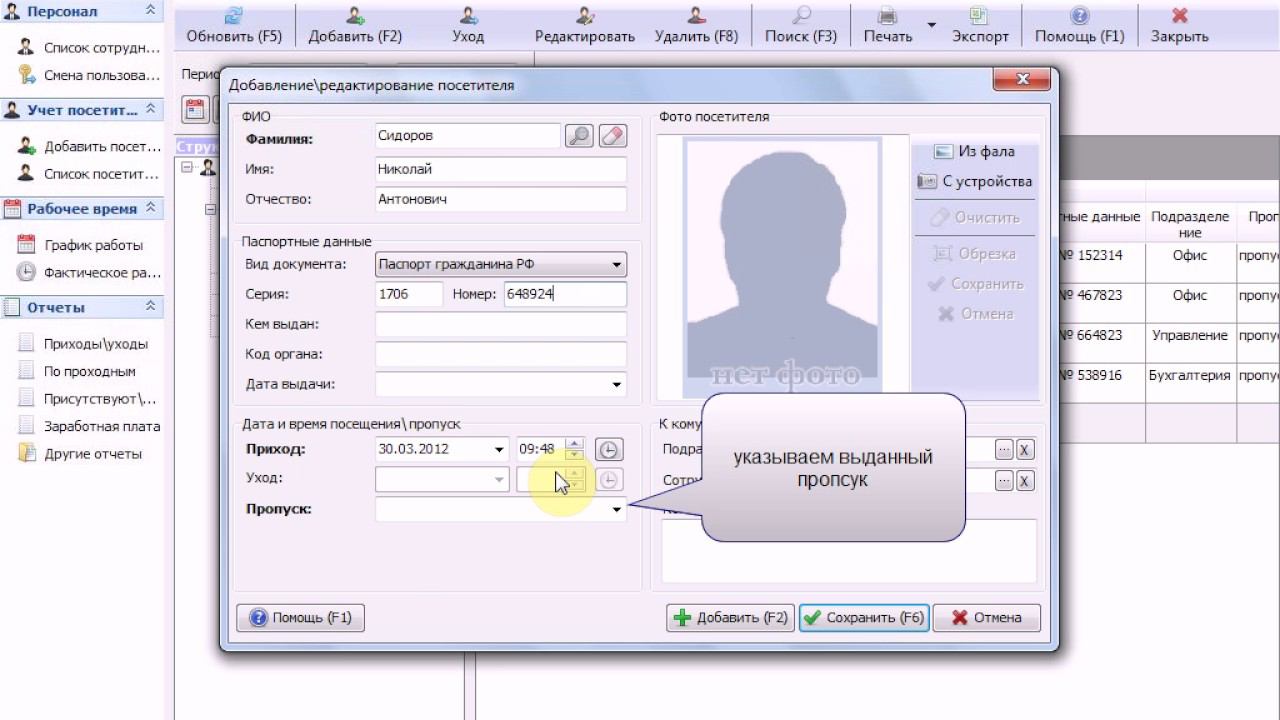This screenshot has width=1280, height=720.
Task: Open the Заработная плата report
Action: point(89,426)
